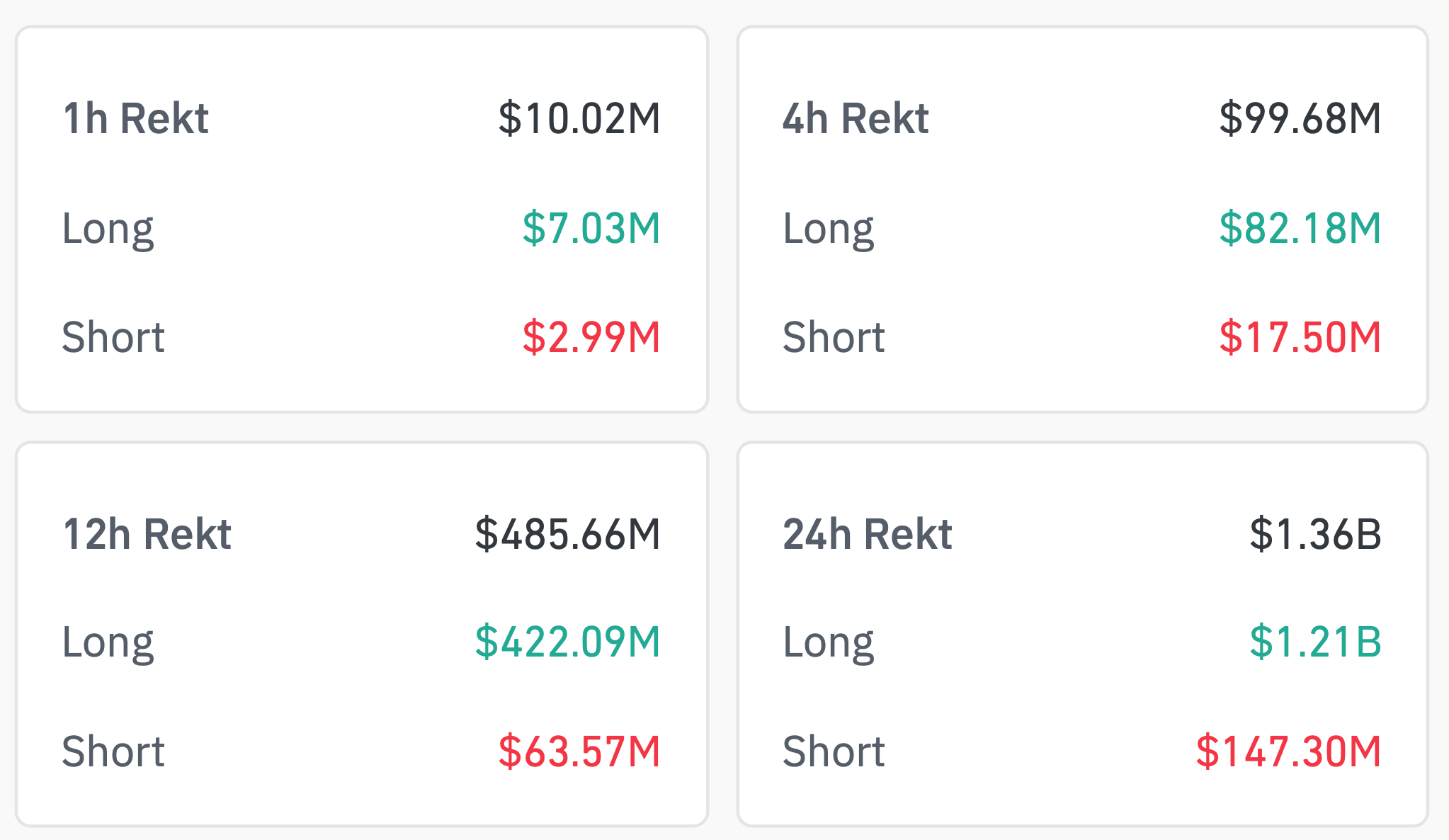
Task: Click the Short label in 4h Rekt card
Action: (834, 337)
